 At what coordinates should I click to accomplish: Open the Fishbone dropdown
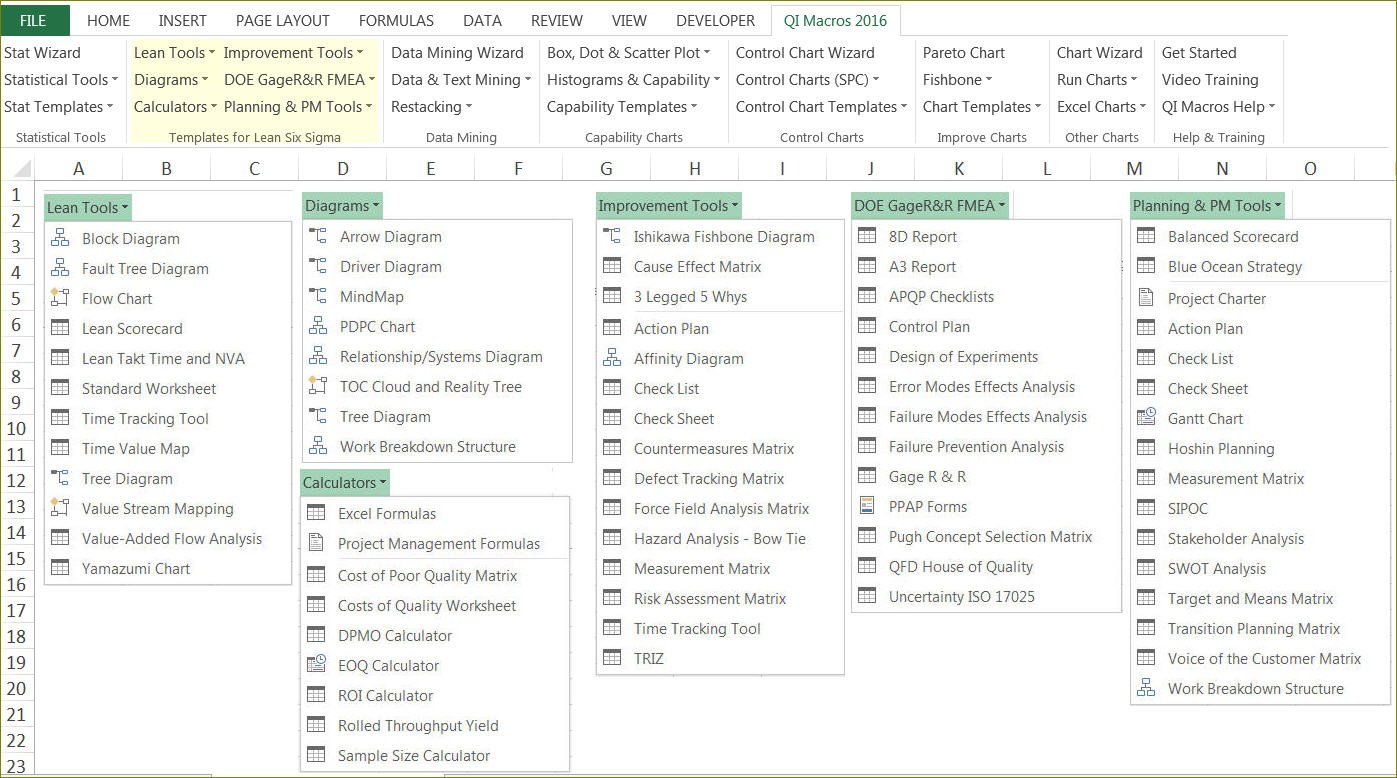pos(958,79)
